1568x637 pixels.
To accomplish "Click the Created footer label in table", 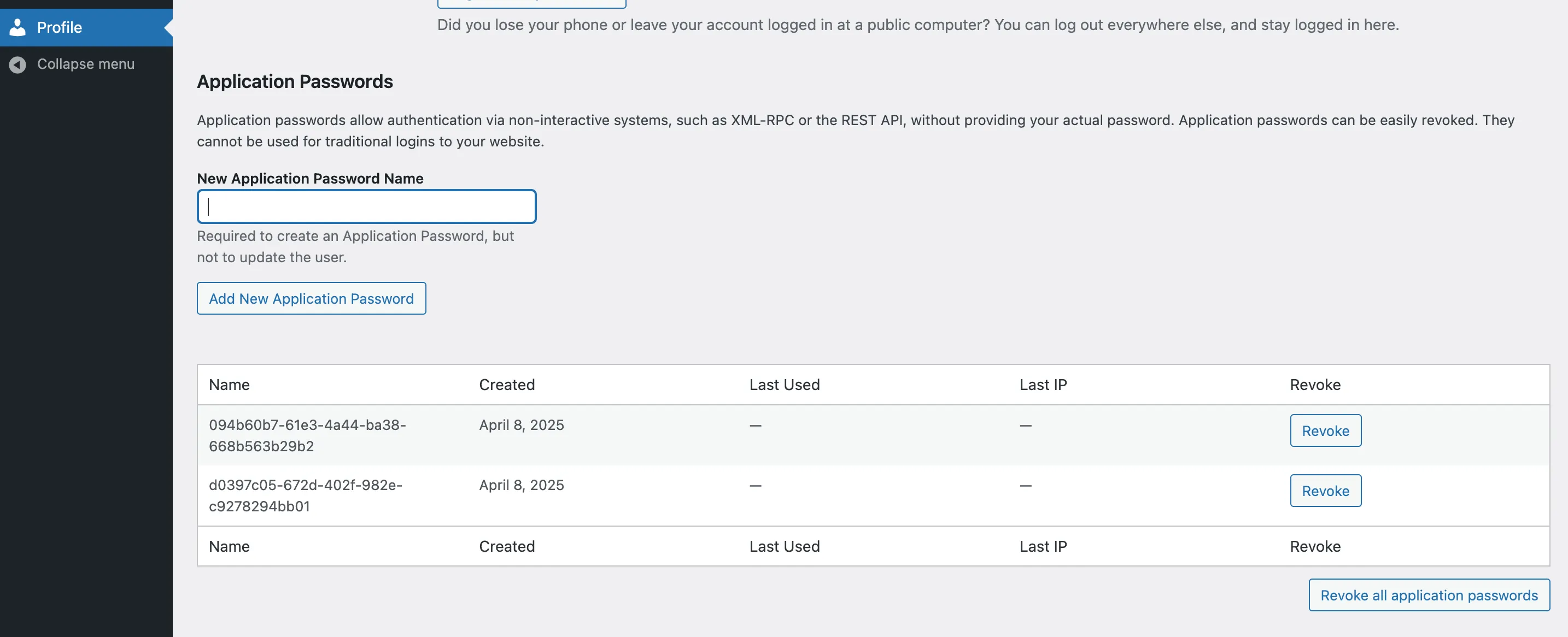I will (x=506, y=546).
